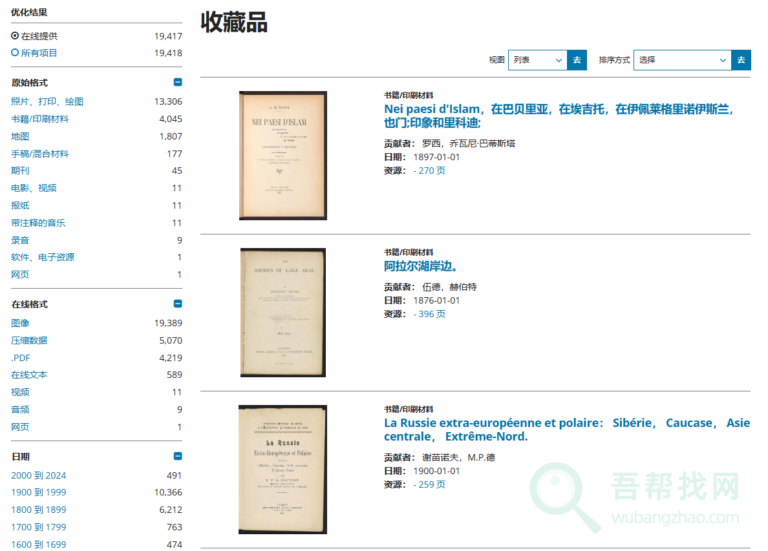Viewport: 768px width, 551px height.
Task: Filter by 软件、电子资源 format
Action: (x=43, y=257)
